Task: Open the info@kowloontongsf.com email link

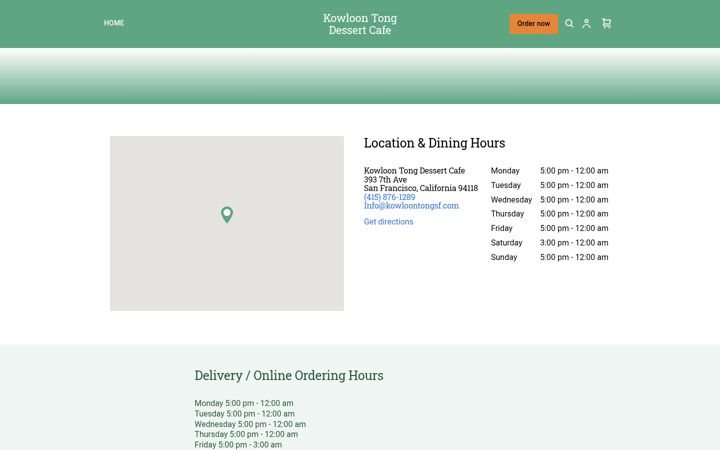Action: (x=411, y=206)
